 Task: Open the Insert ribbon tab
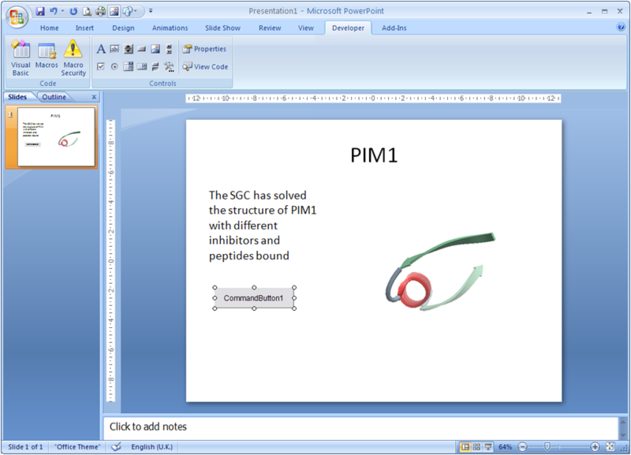click(84, 28)
